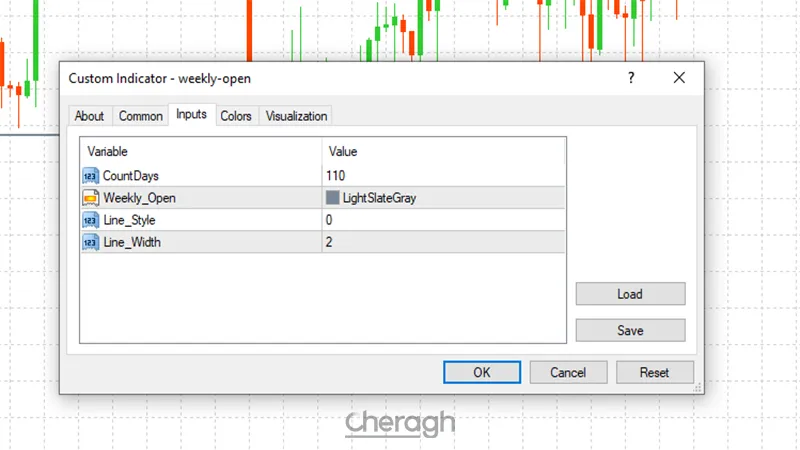
Task: Open the Visualization tab
Action: 296,116
